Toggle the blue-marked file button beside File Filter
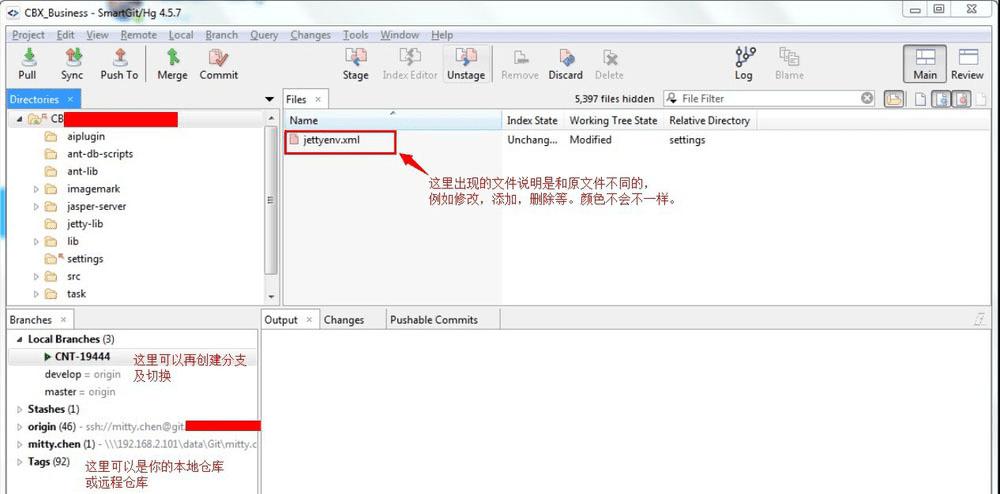This screenshot has width=1000, height=494. pos(940,99)
